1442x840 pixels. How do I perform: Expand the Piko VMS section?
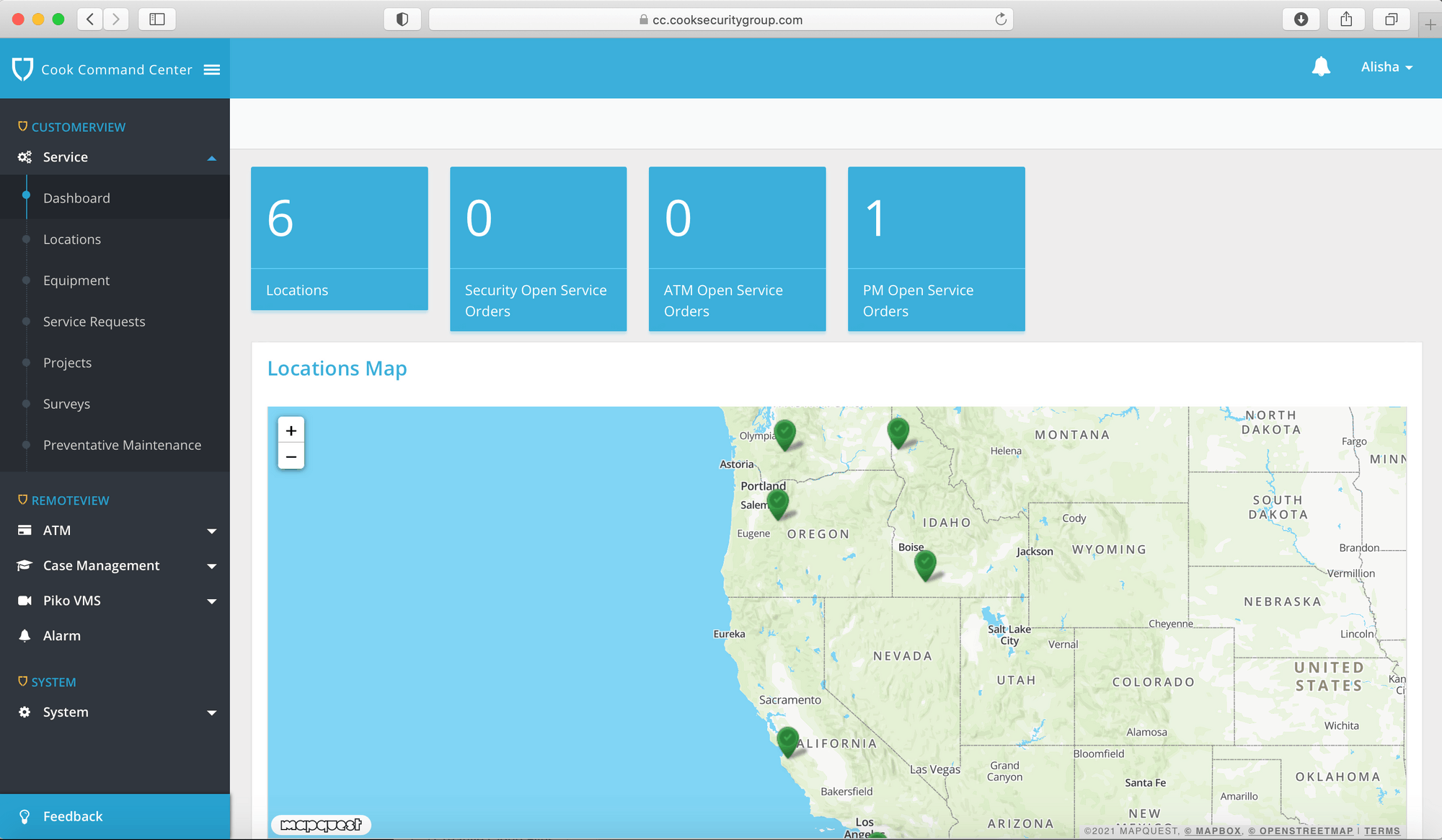(211, 601)
